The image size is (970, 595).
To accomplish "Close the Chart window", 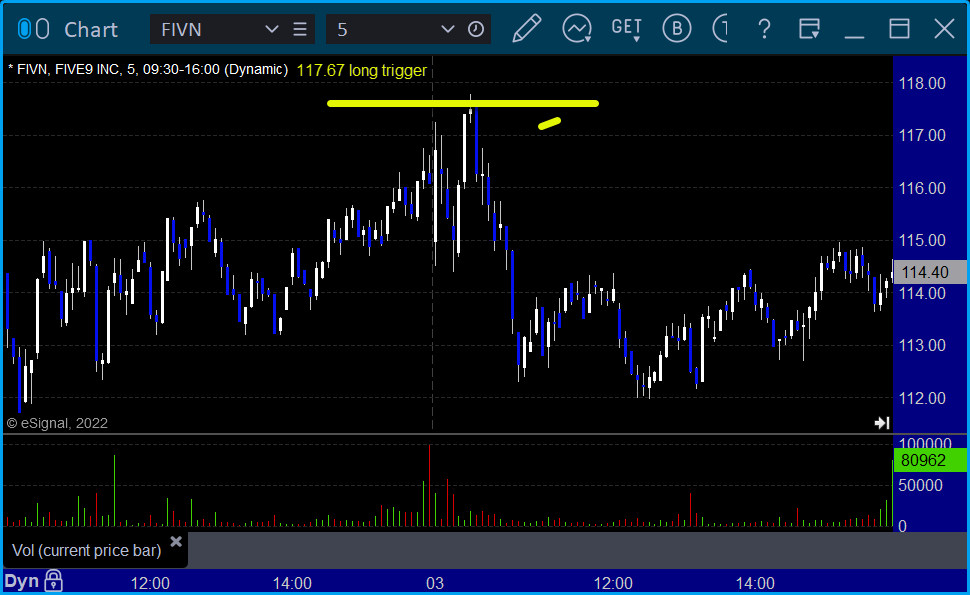I will tap(944, 29).
